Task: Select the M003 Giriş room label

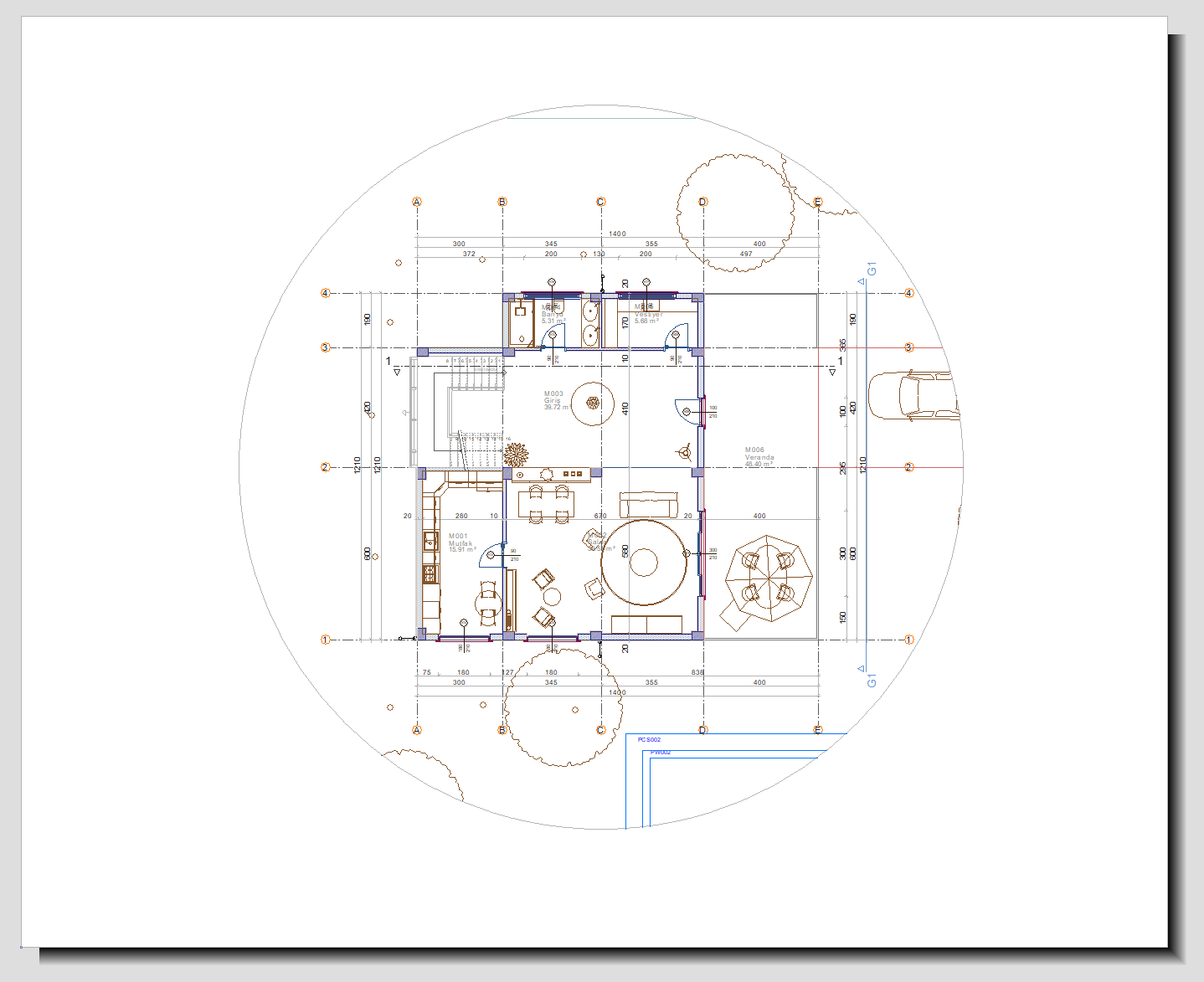Action: pos(558,400)
